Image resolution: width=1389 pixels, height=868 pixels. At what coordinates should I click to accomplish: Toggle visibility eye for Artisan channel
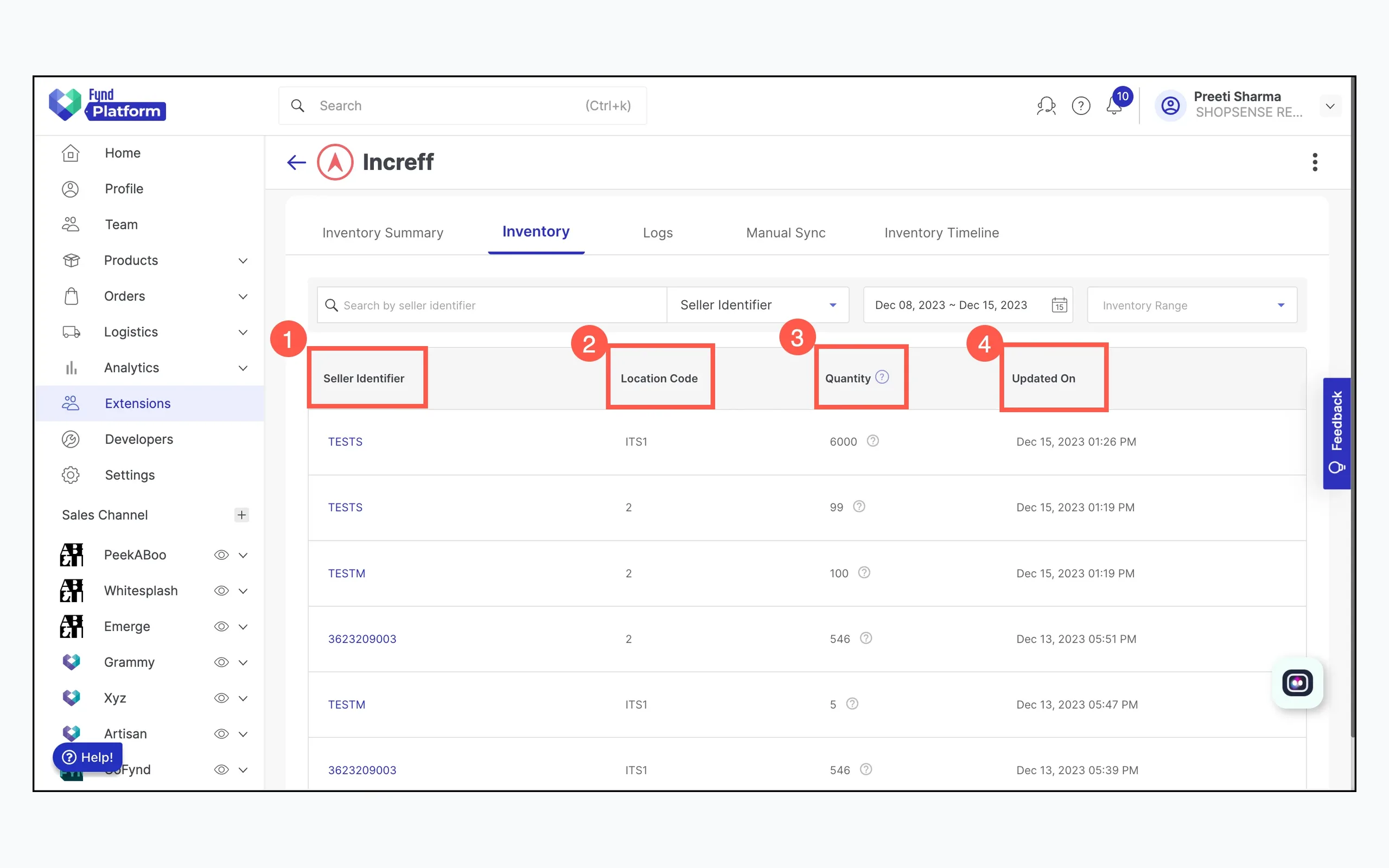221,733
